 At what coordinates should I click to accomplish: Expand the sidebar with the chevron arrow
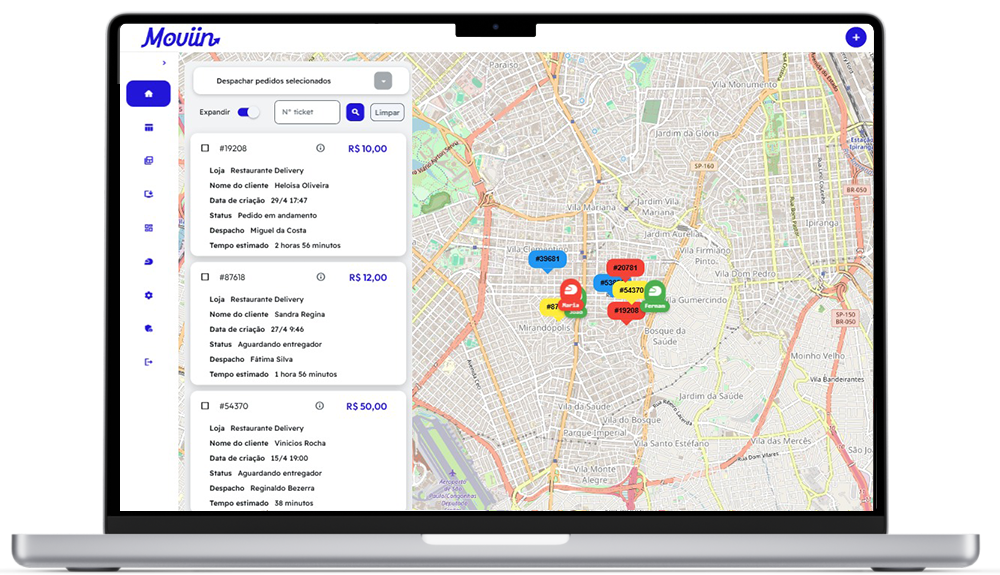164,63
